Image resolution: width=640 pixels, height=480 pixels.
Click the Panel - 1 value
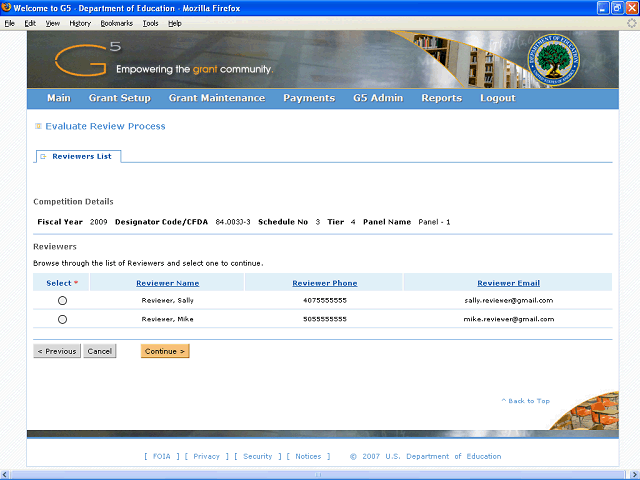point(434,222)
